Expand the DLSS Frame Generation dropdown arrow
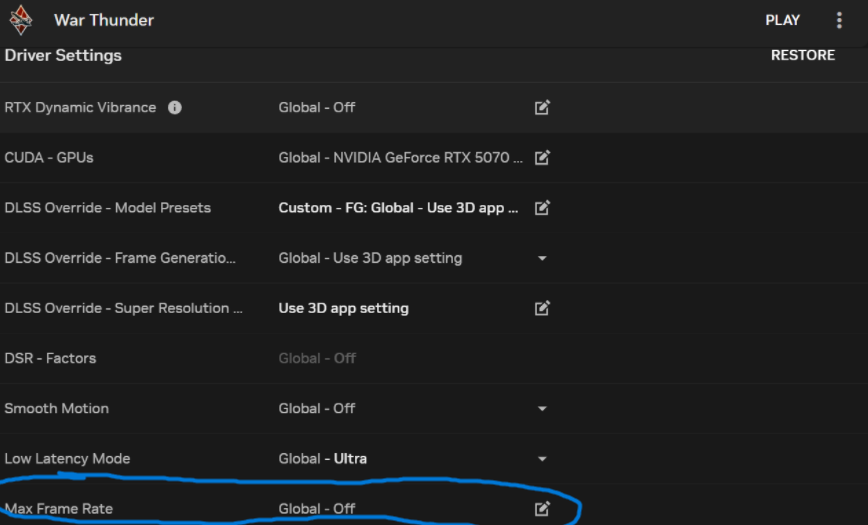Image resolution: width=868 pixels, height=525 pixels. pyautogui.click(x=542, y=258)
